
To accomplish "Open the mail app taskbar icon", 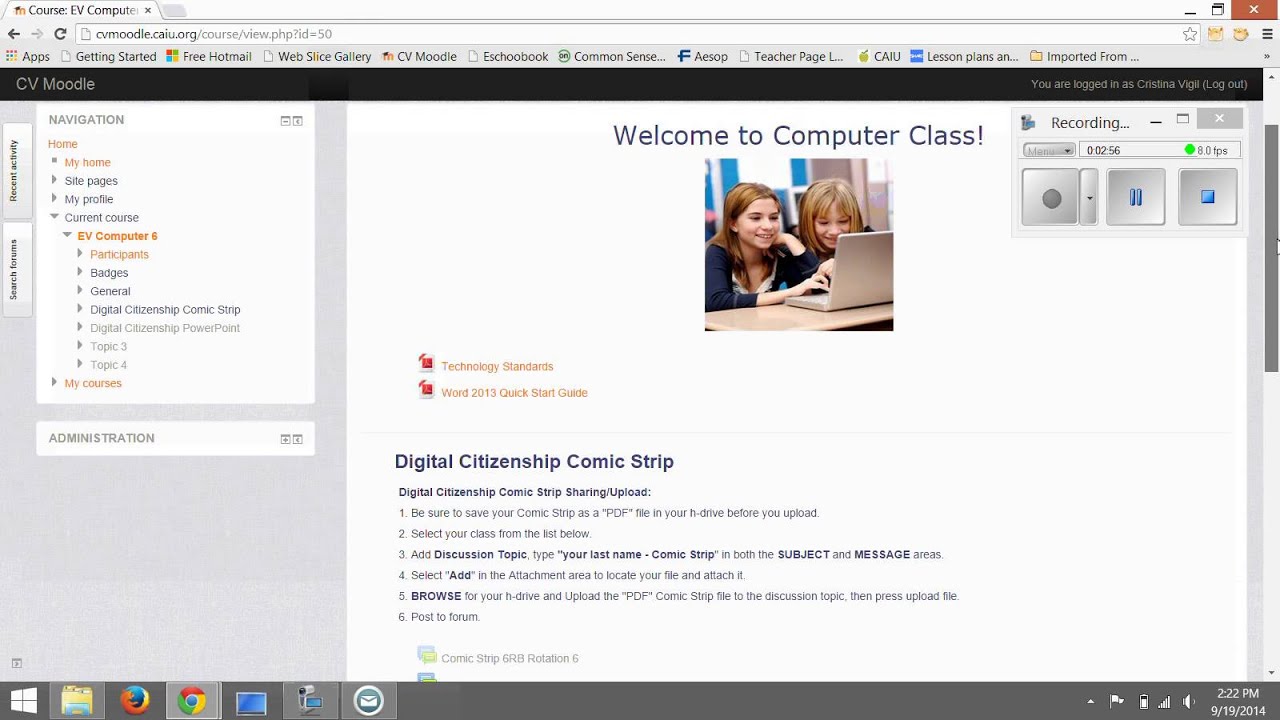I will 368,701.
